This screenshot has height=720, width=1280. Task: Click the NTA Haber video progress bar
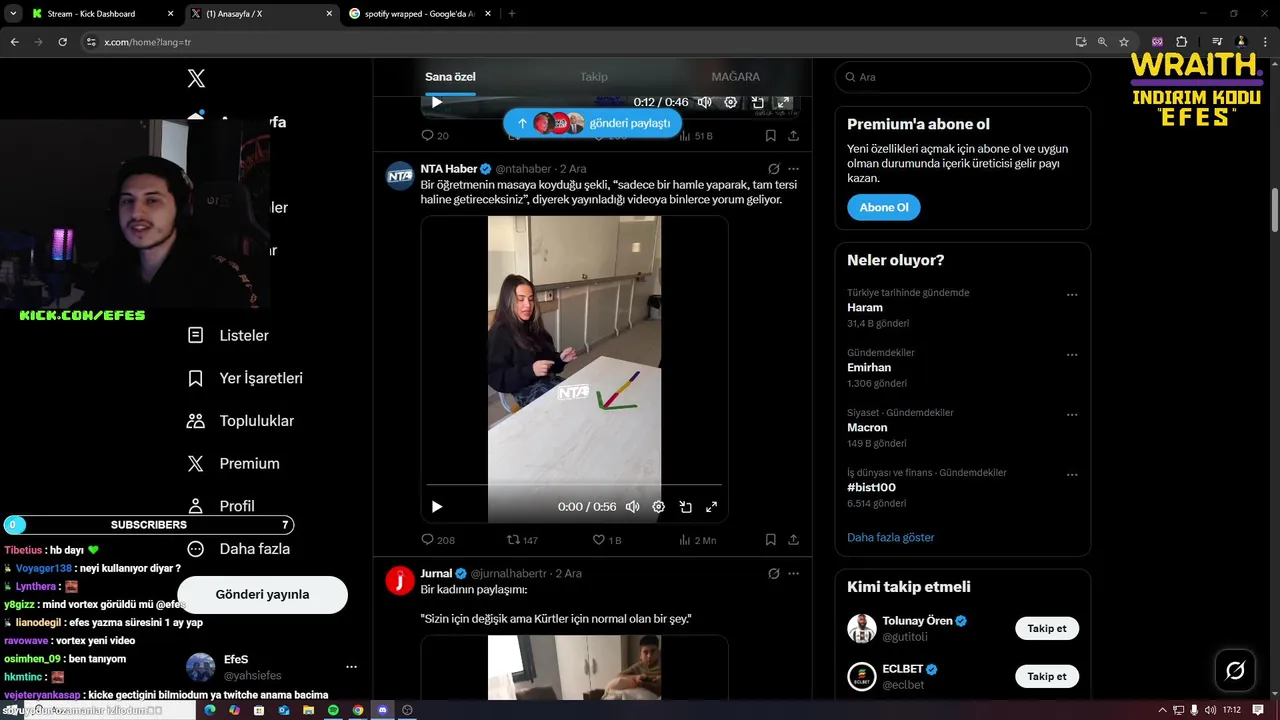point(574,486)
